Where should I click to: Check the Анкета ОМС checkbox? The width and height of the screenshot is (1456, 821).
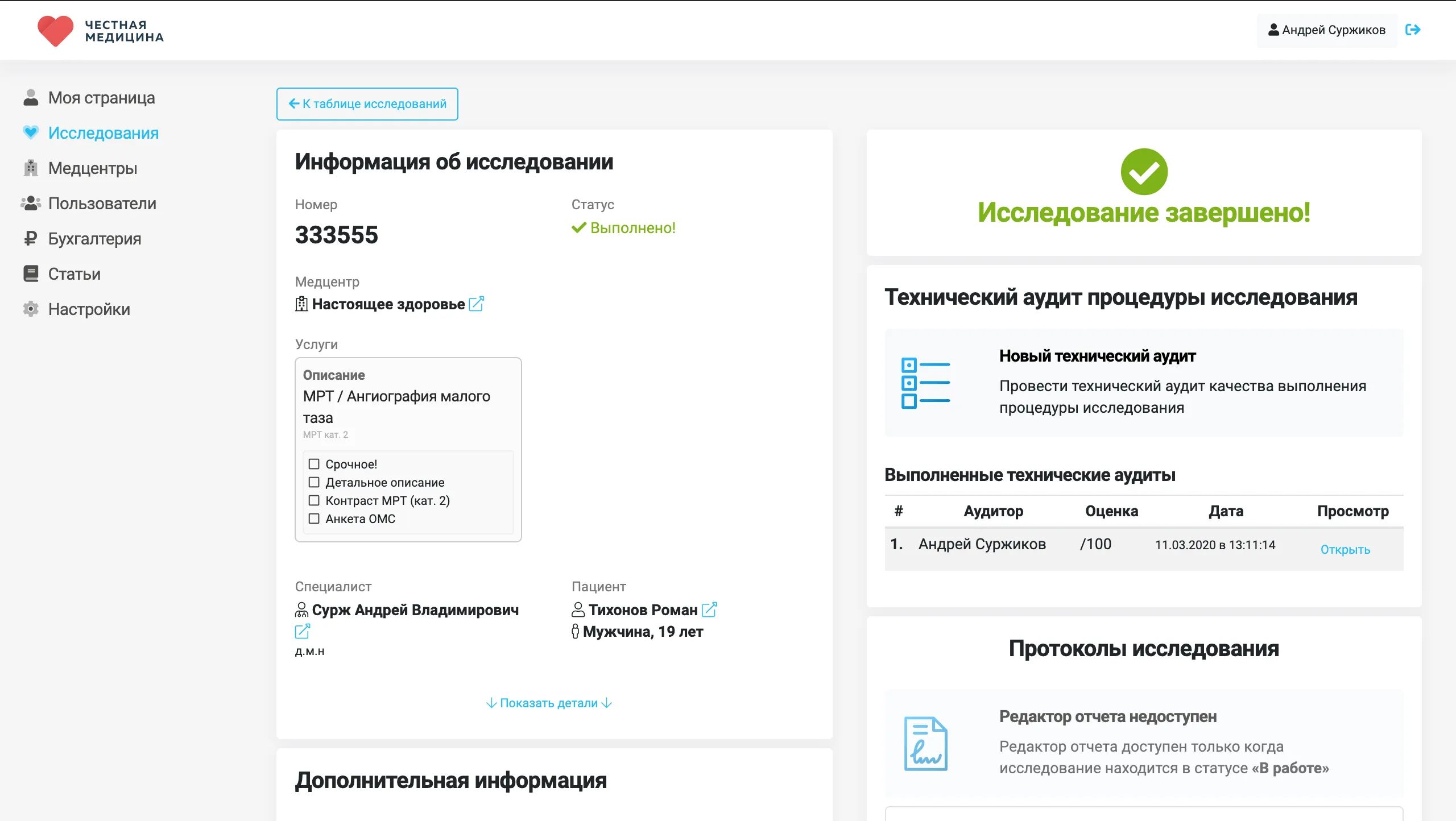[315, 519]
